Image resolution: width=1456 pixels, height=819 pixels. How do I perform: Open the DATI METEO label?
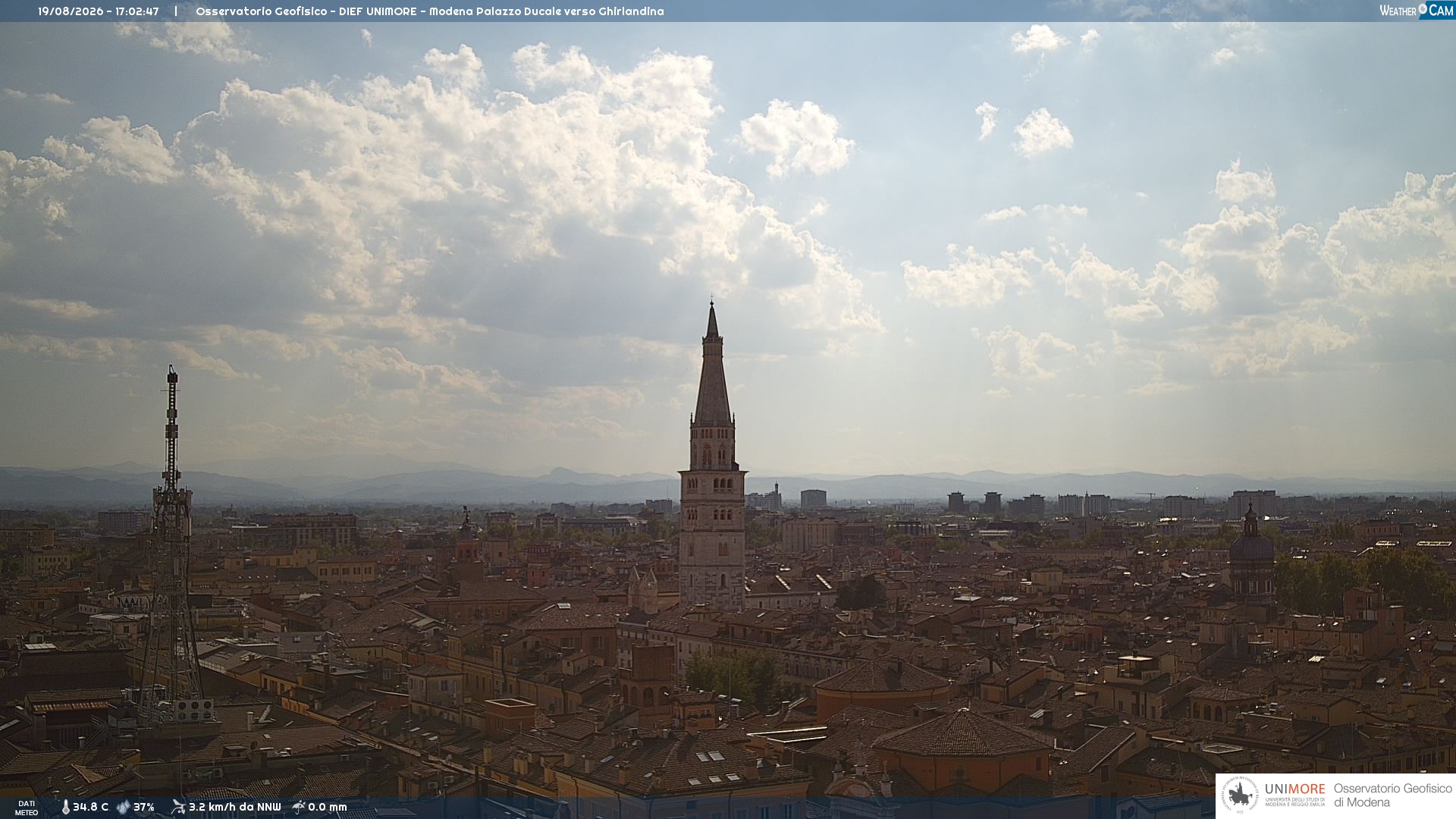click(27, 808)
